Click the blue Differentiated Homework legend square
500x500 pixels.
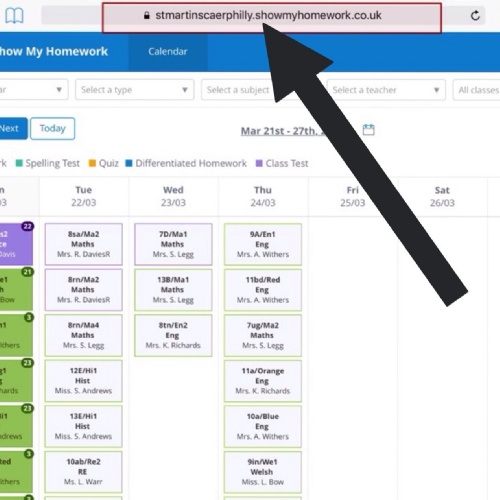click(129, 163)
